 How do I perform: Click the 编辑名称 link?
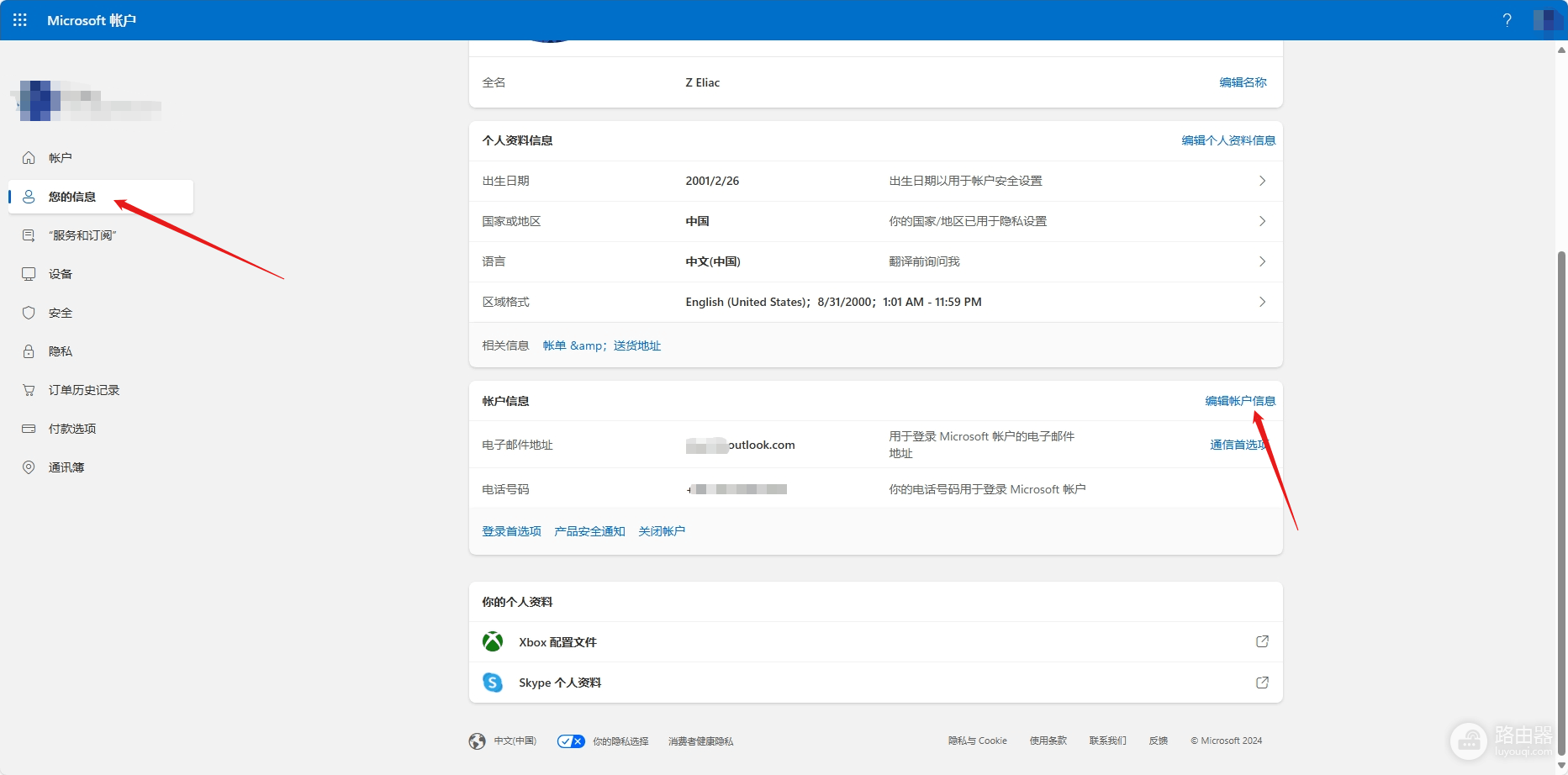(1243, 82)
